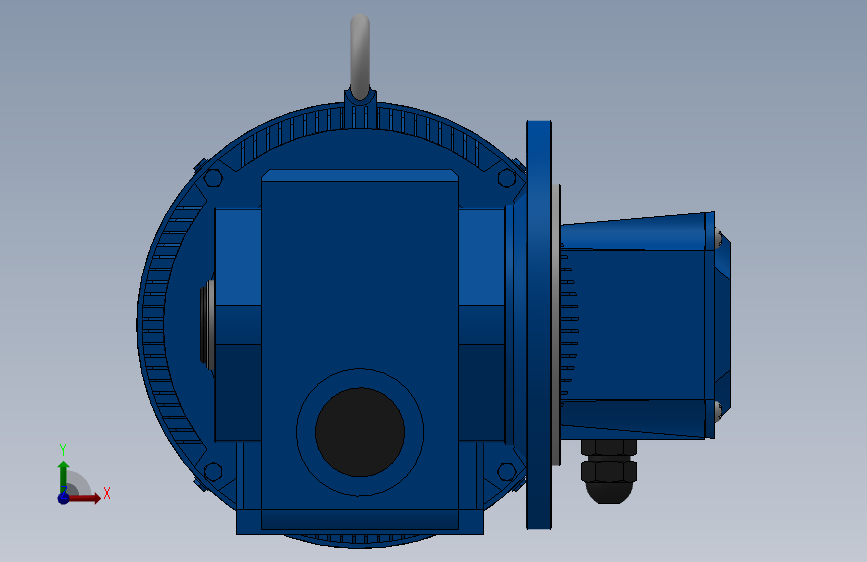Select the bottom-left hex bolt on round cover
The width and height of the screenshot is (867, 562).
[213, 472]
